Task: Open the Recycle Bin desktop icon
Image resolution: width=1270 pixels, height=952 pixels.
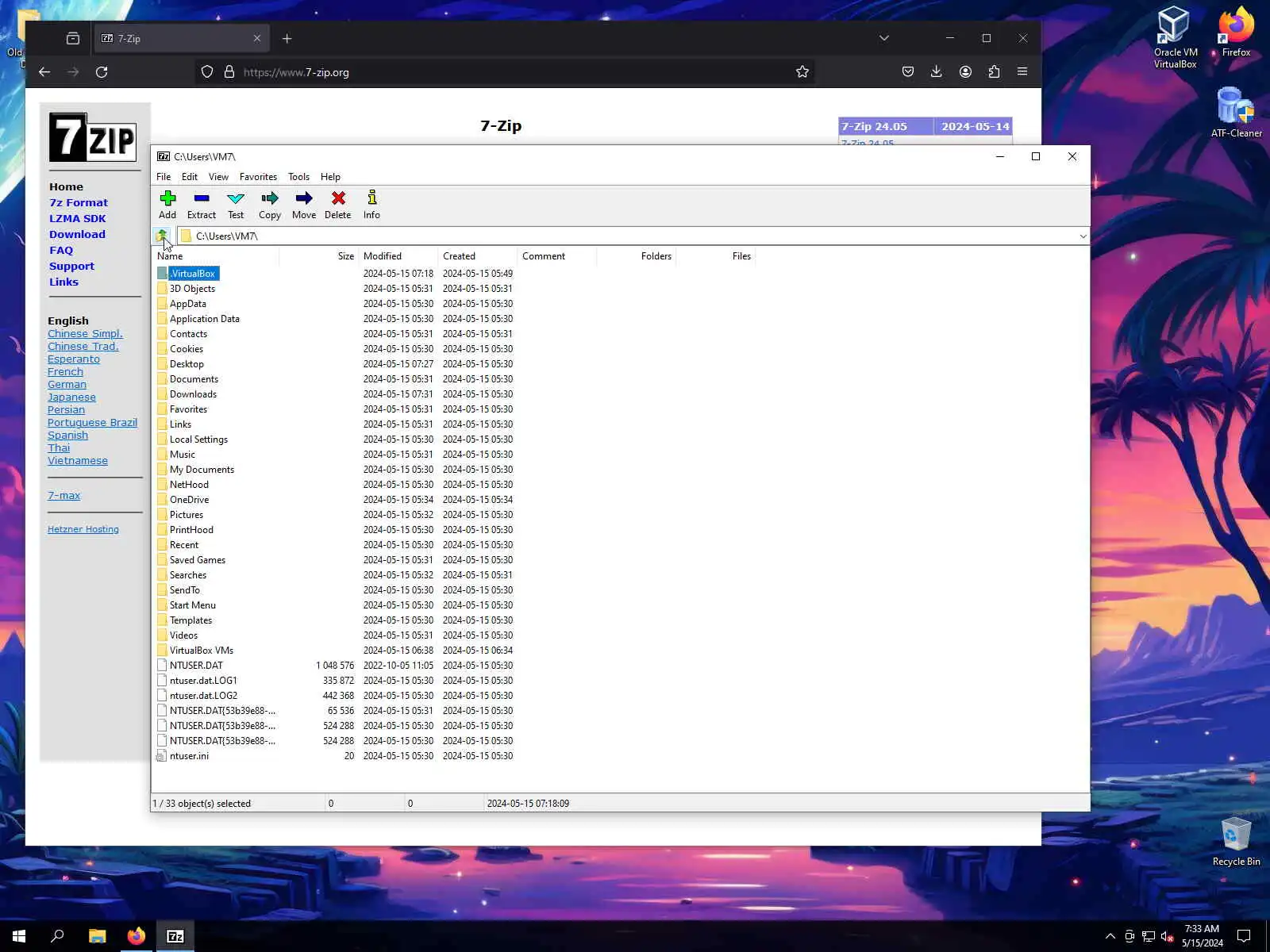Action: coord(1236,842)
